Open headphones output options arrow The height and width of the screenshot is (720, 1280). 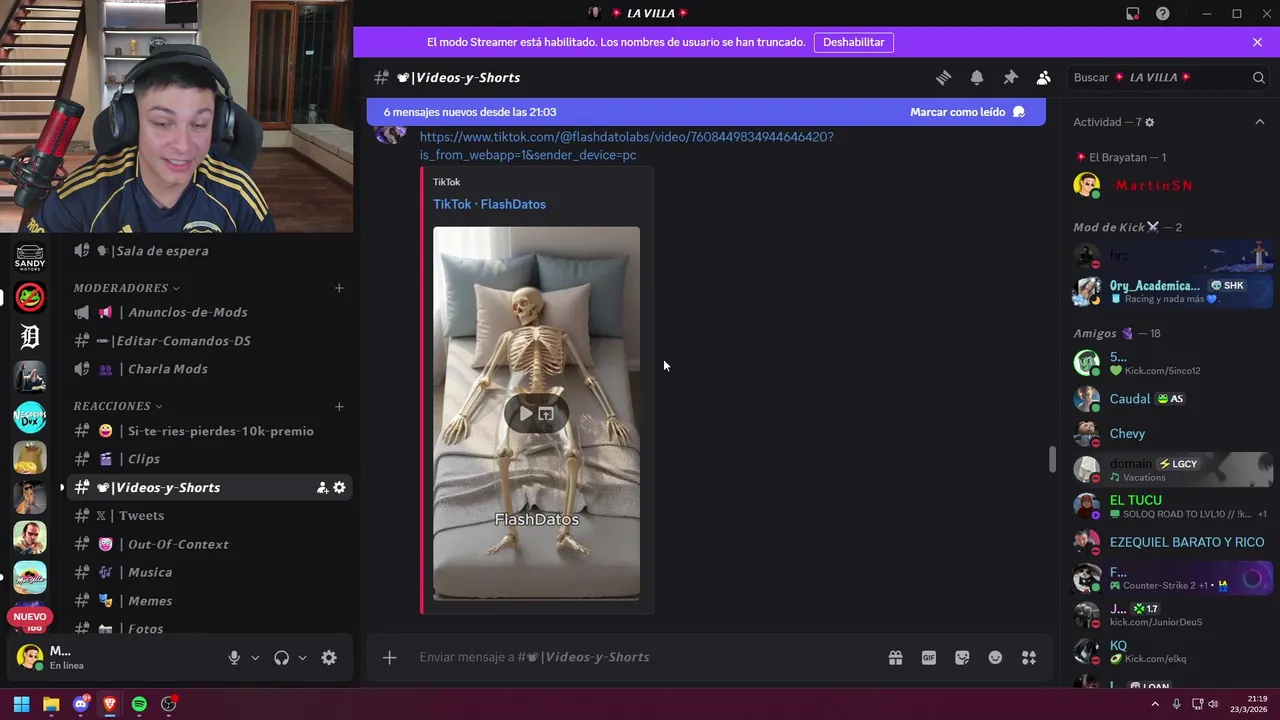point(302,658)
